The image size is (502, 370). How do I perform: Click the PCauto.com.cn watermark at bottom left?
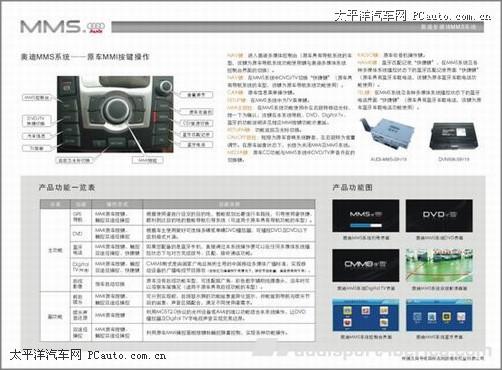88,355
